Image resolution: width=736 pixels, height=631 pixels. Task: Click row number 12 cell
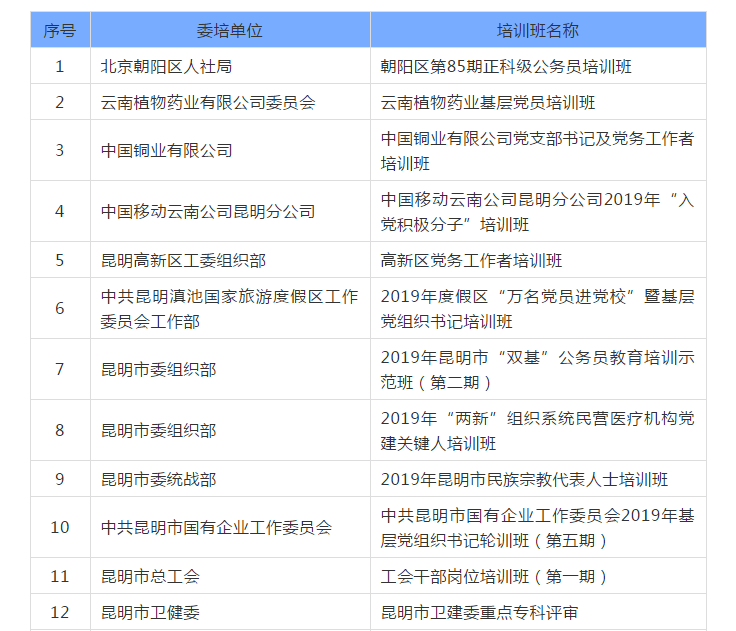pyautogui.click(x=60, y=612)
